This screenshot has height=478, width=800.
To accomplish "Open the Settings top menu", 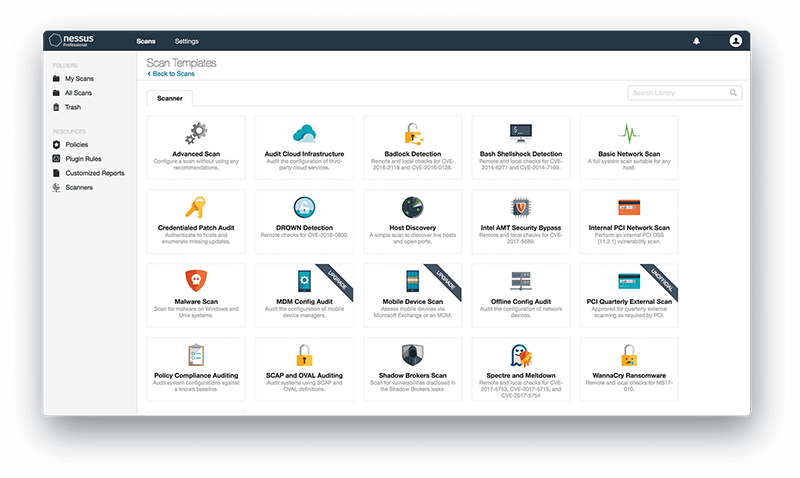I will pos(187,41).
